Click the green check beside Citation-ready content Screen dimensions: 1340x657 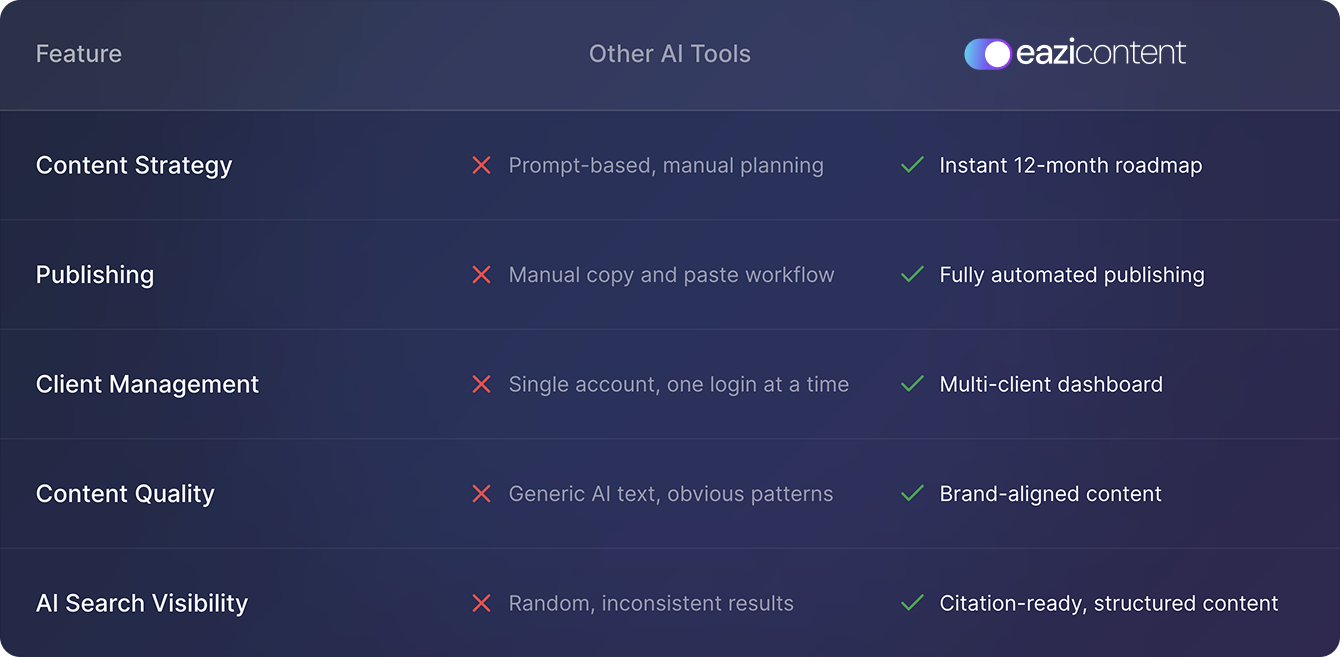pyautogui.click(x=912, y=603)
